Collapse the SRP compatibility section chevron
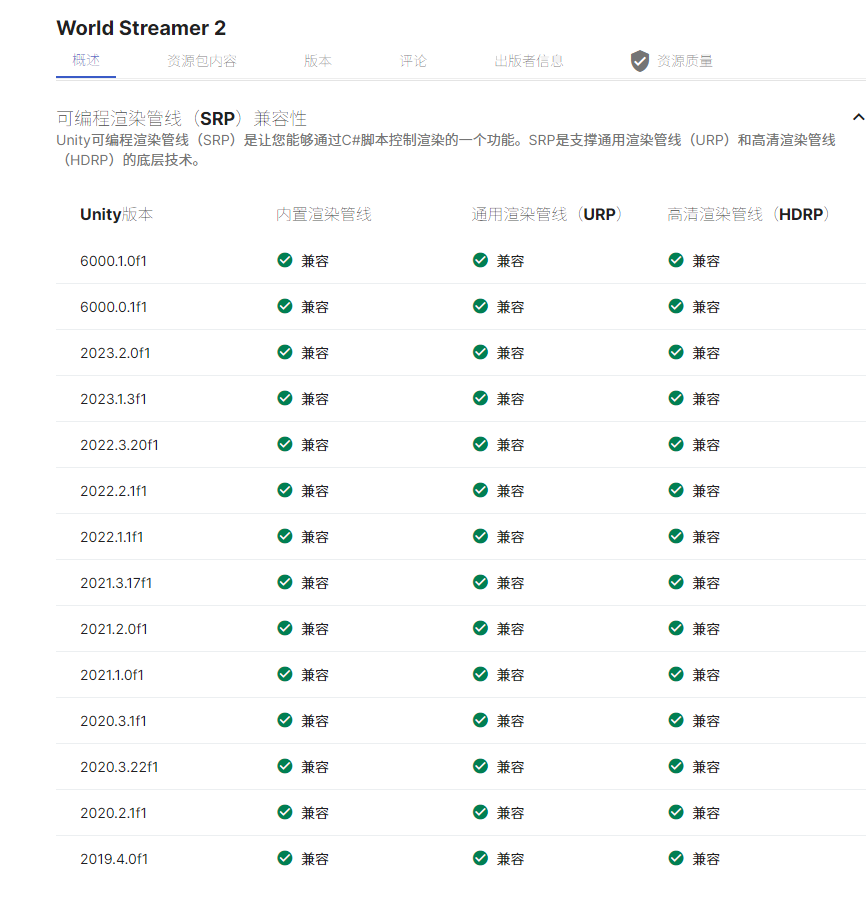The image size is (866, 902). [x=858, y=117]
